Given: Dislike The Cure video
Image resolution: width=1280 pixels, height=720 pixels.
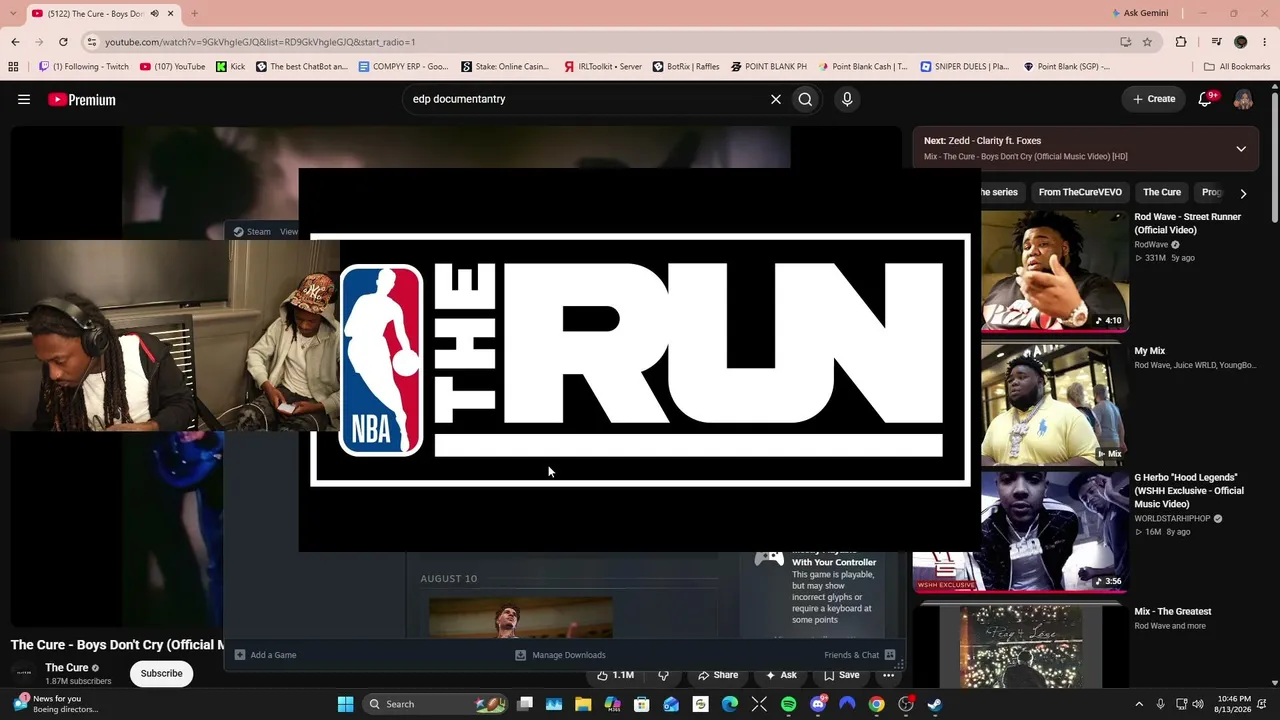Looking at the screenshot, I should [x=663, y=675].
